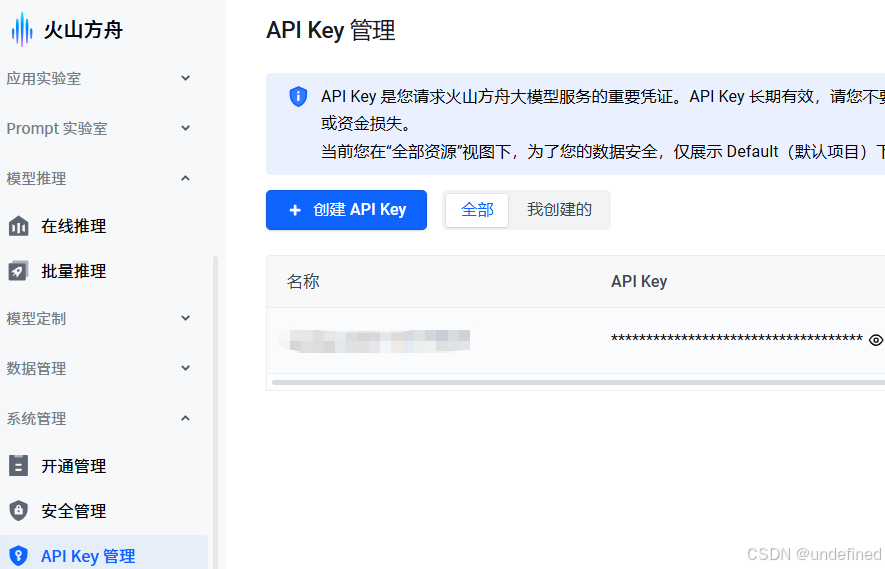
Task: Click the 模型定制 section label
Action: pos(36,318)
